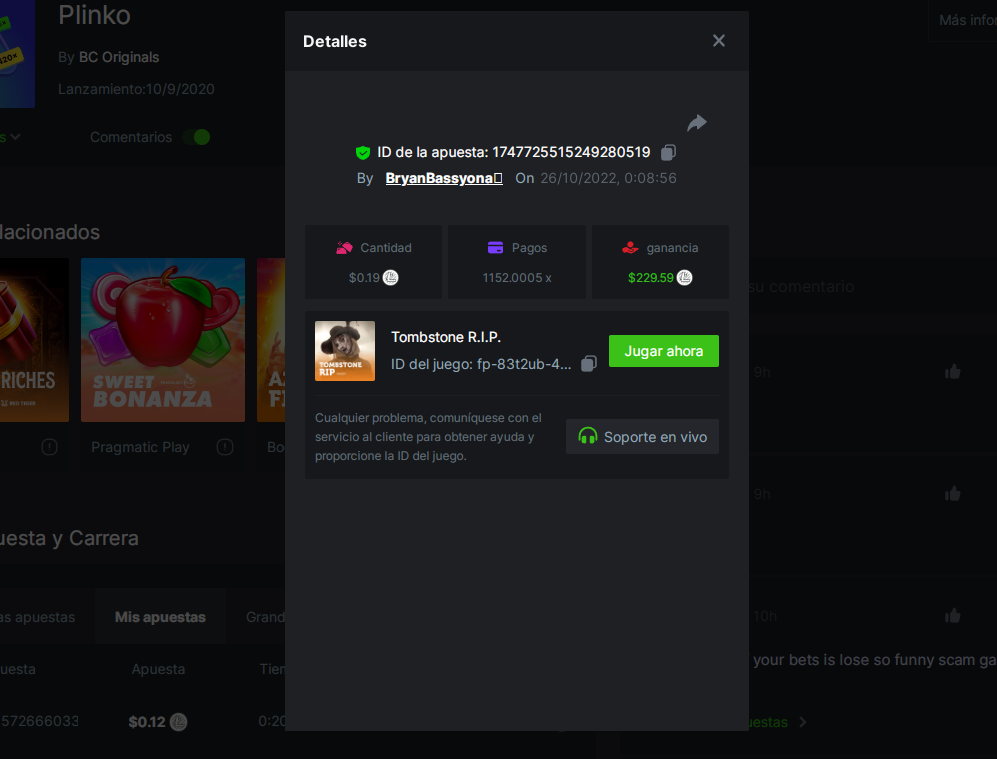The image size is (997, 759).
Task: Click the coin icon next to $229.59
Action: 684,278
